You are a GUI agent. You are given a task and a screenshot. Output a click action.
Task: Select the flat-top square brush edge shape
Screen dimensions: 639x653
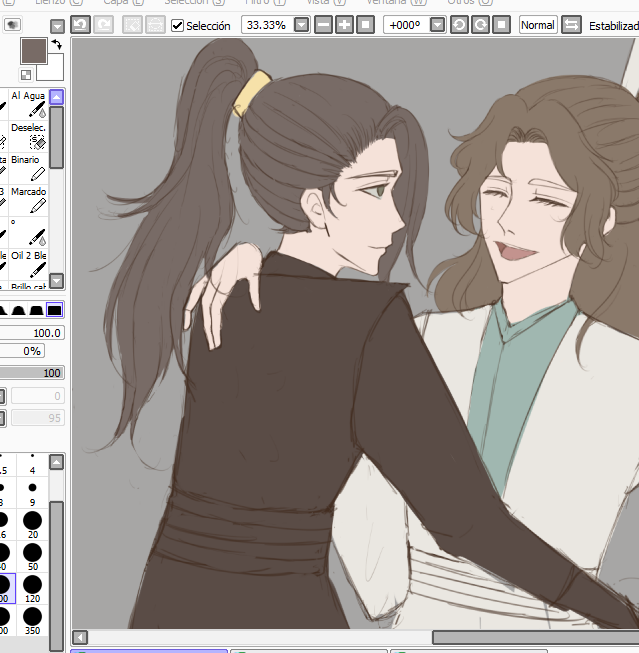point(55,310)
